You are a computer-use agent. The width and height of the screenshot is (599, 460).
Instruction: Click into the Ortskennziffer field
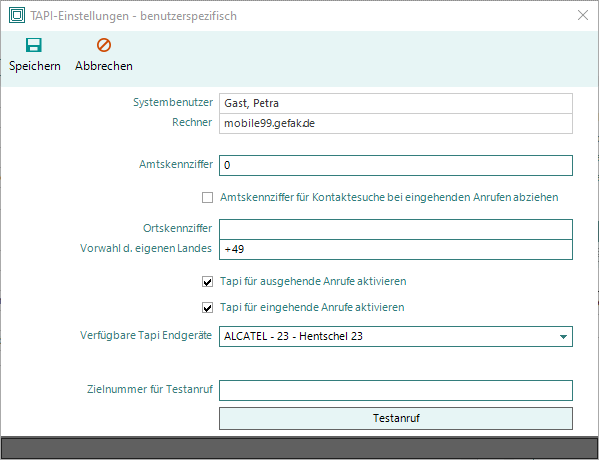396,229
